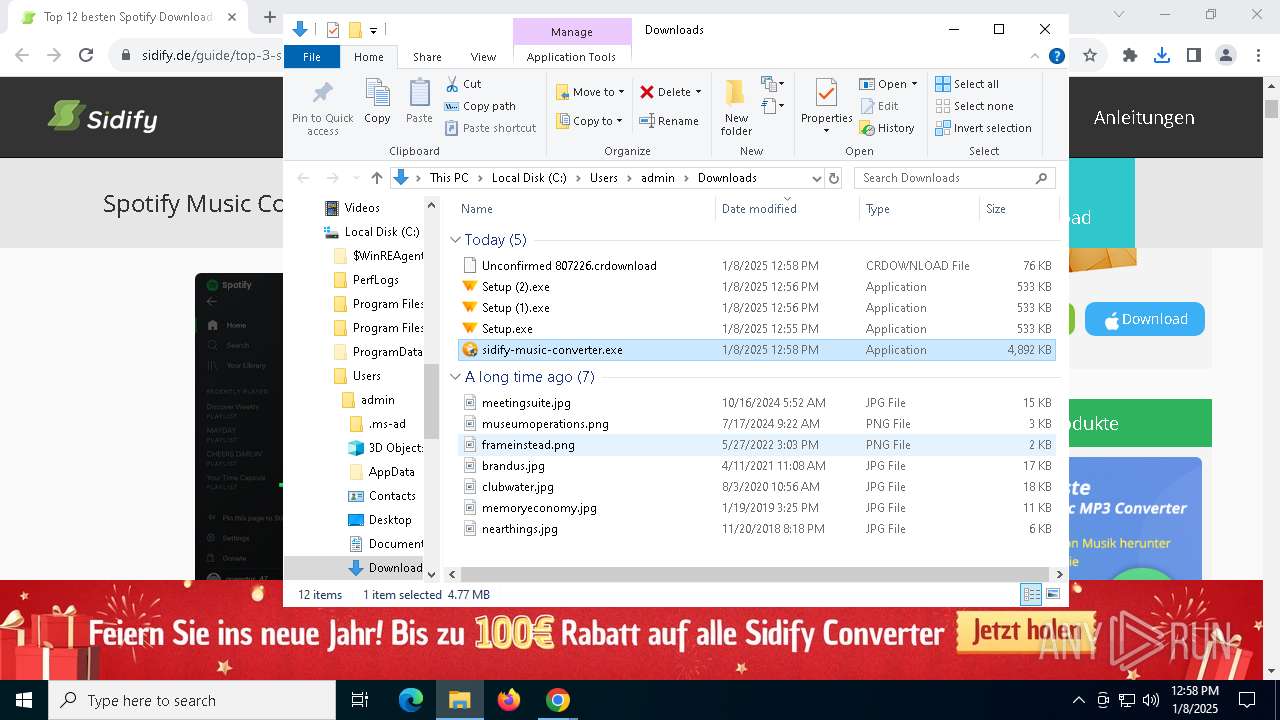Click Local Disk (C:) in address bar
This screenshot has height=720, width=1280.
529,178
